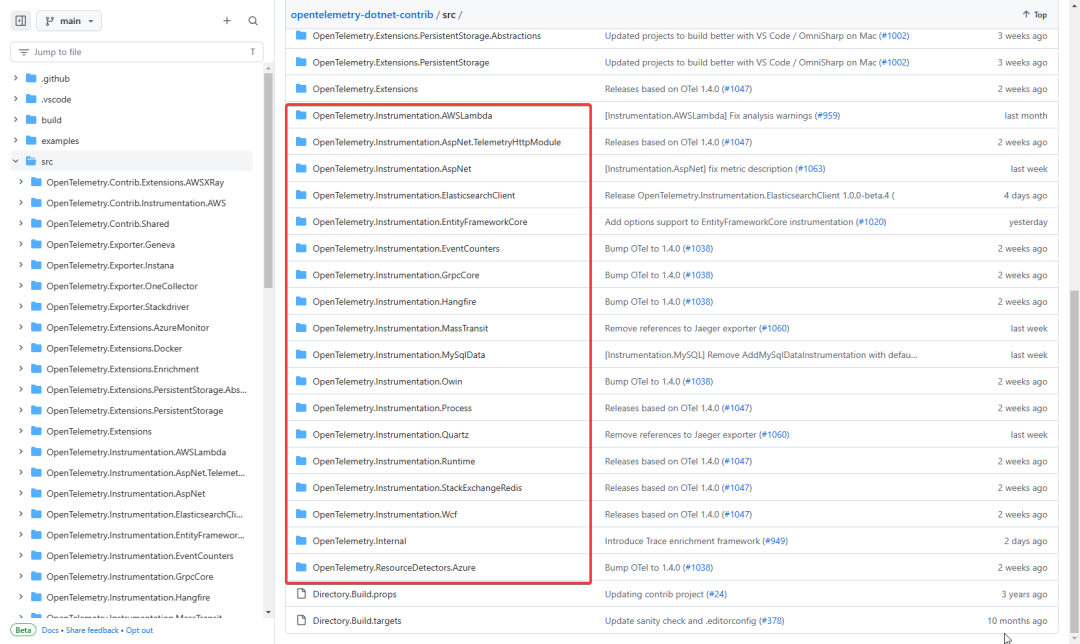
Task: Focus the Jump to file input
Action: click(x=136, y=52)
